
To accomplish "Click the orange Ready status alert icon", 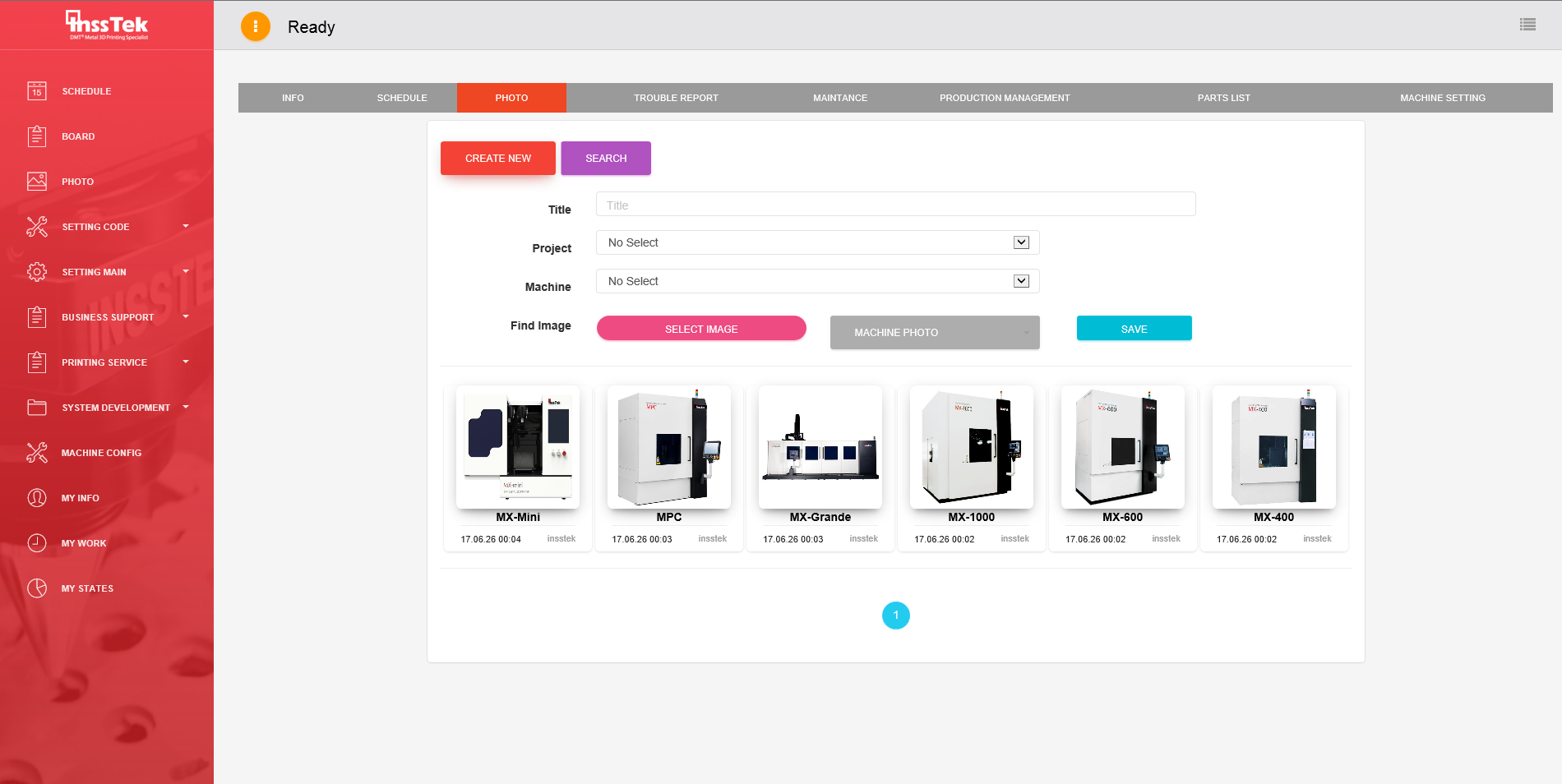I will pyautogui.click(x=256, y=26).
